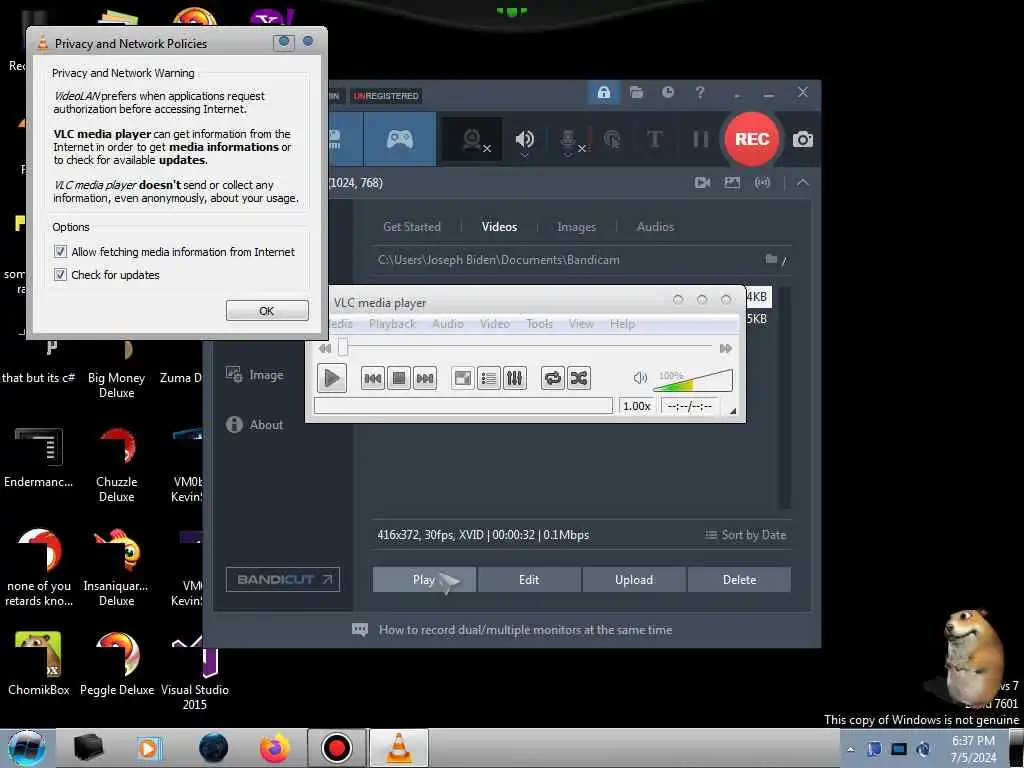Mute VLC with the speaker icon
1024x768 pixels.
coord(640,377)
